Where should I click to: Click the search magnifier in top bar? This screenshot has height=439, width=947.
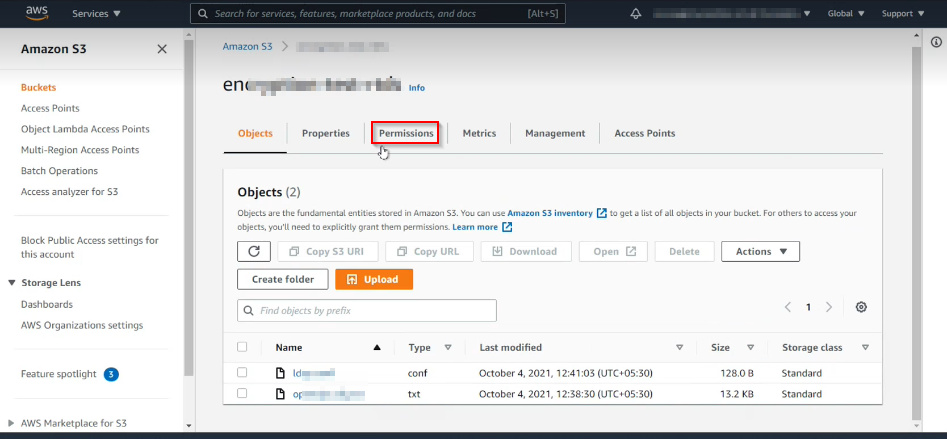203,13
